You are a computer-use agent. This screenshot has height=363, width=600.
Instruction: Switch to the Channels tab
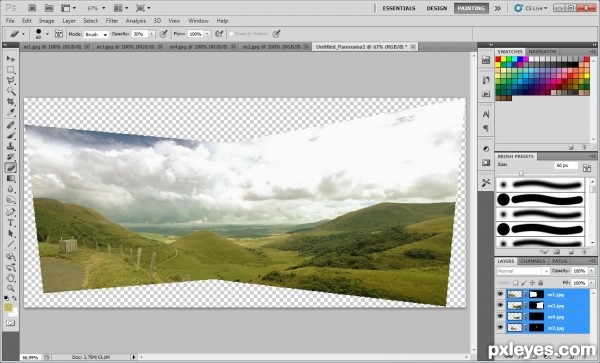tap(533, 261)
